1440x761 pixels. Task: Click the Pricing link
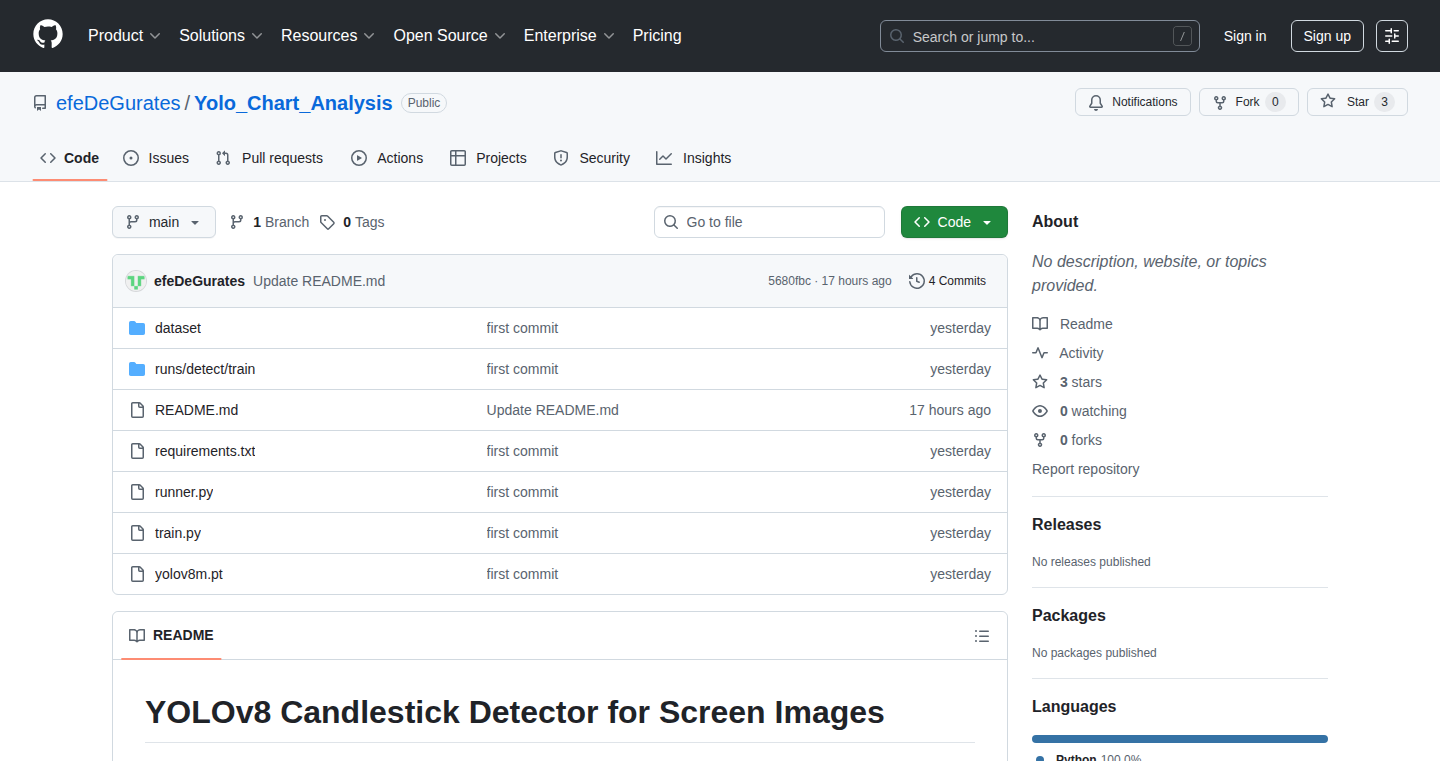657,36
